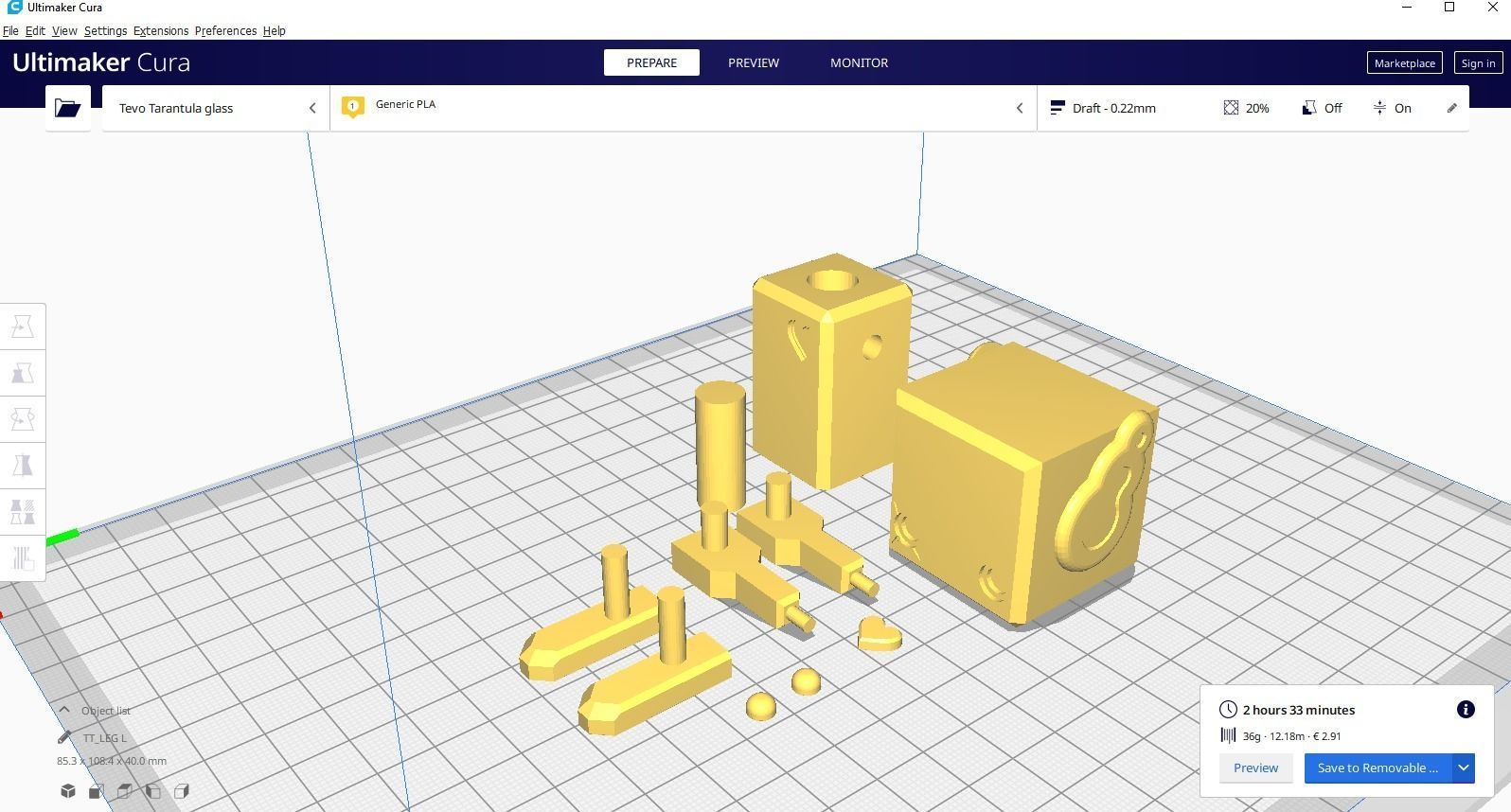Screen dimensions: 1511x812
Task: Collapse the Object list
Action: pos(64,710)
